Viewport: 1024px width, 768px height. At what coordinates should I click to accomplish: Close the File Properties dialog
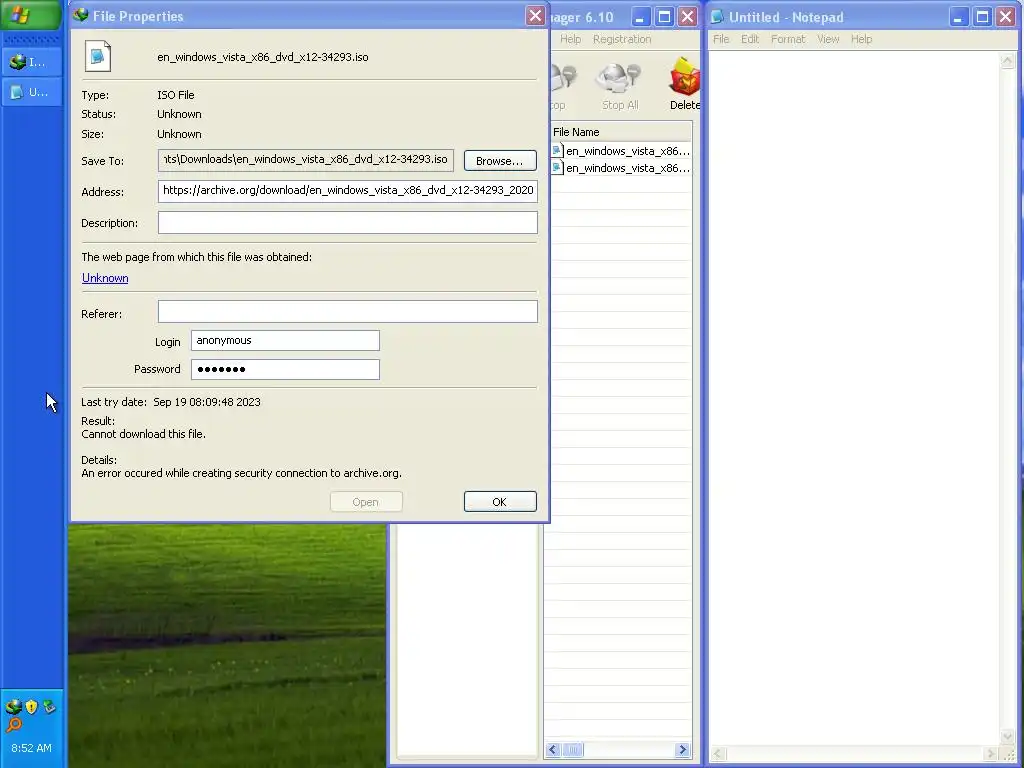pyautogui.click(x=535, y=16)
